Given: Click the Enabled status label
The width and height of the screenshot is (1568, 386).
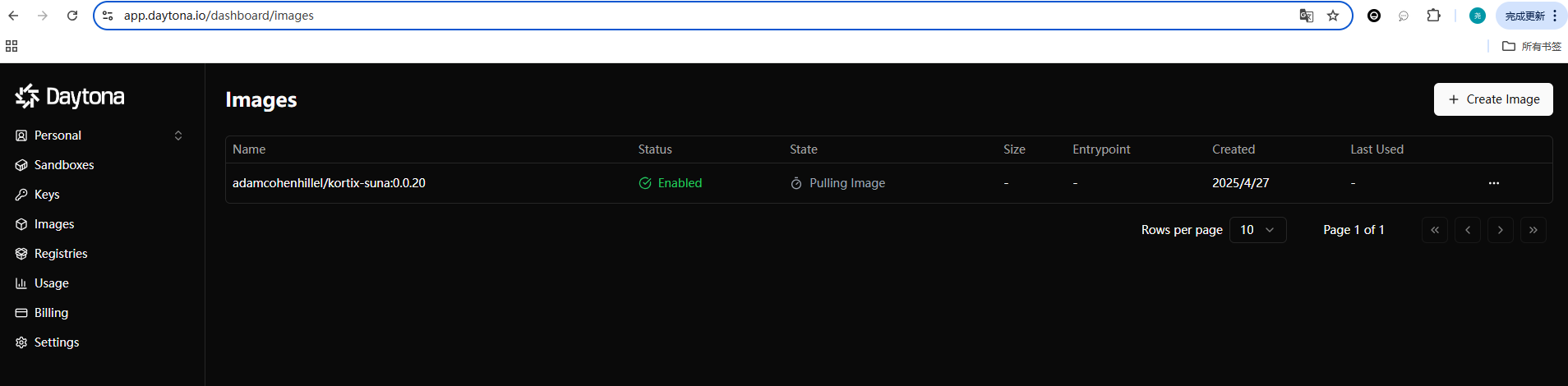Looking at the screenshot, I should 680,183.
